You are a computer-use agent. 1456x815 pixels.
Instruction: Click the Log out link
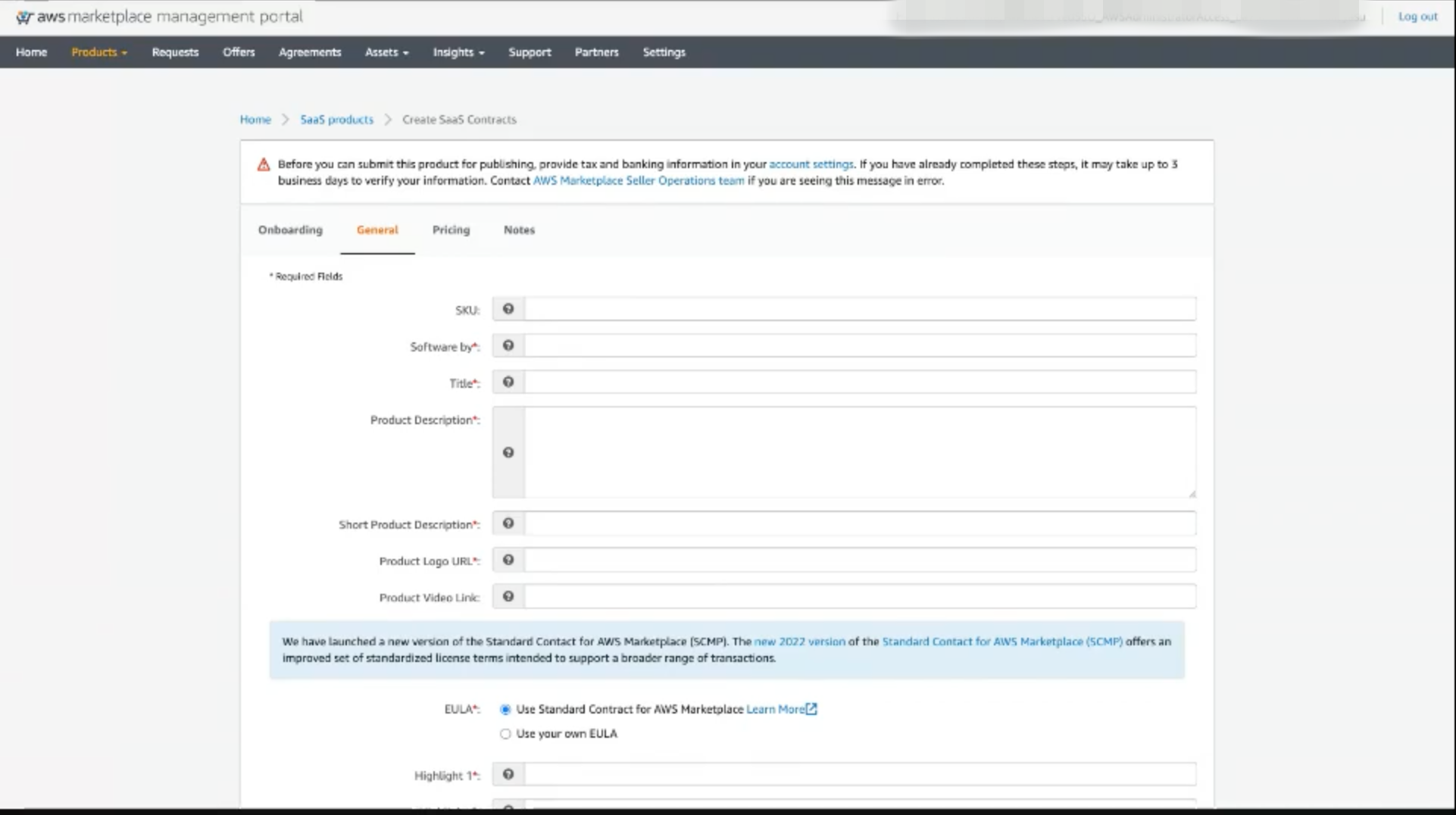[1417, 17]
